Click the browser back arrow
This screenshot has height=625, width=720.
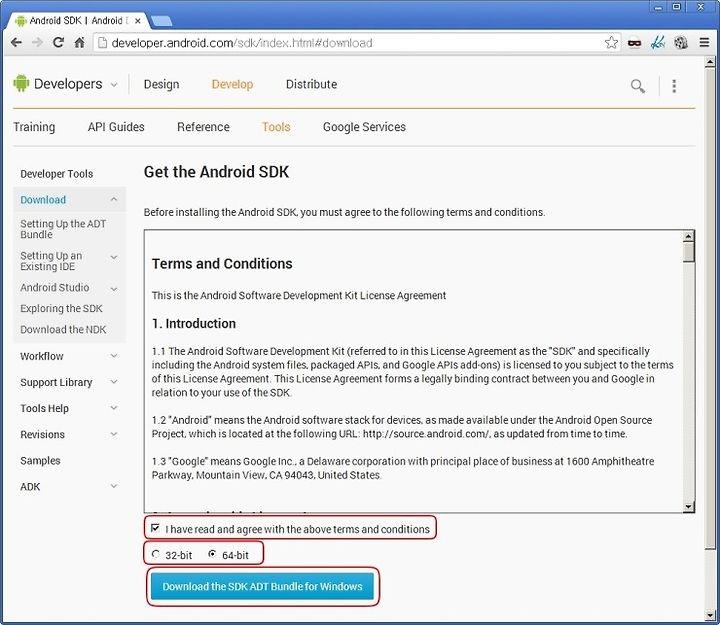[x=16, y=43]
